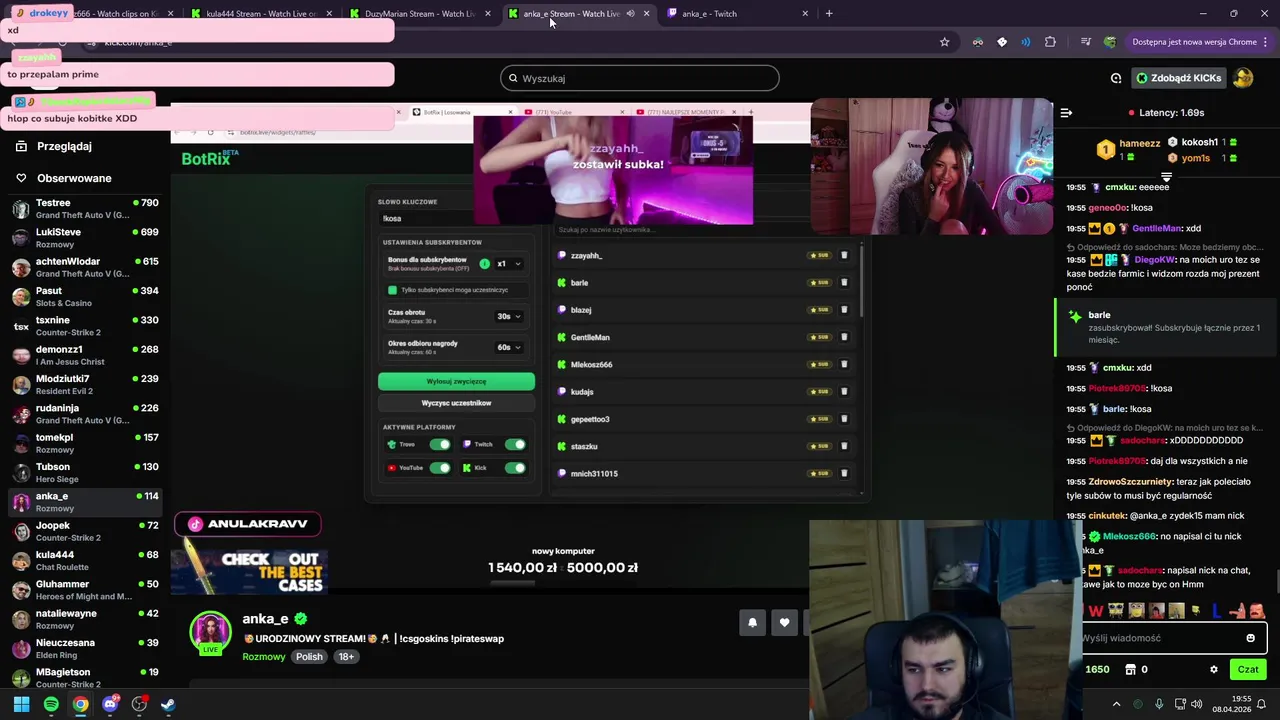Click trash icon in blazej row
The height and width of the screenshot is (720, 1280).
pyautogui.click(x=844, y=310)
